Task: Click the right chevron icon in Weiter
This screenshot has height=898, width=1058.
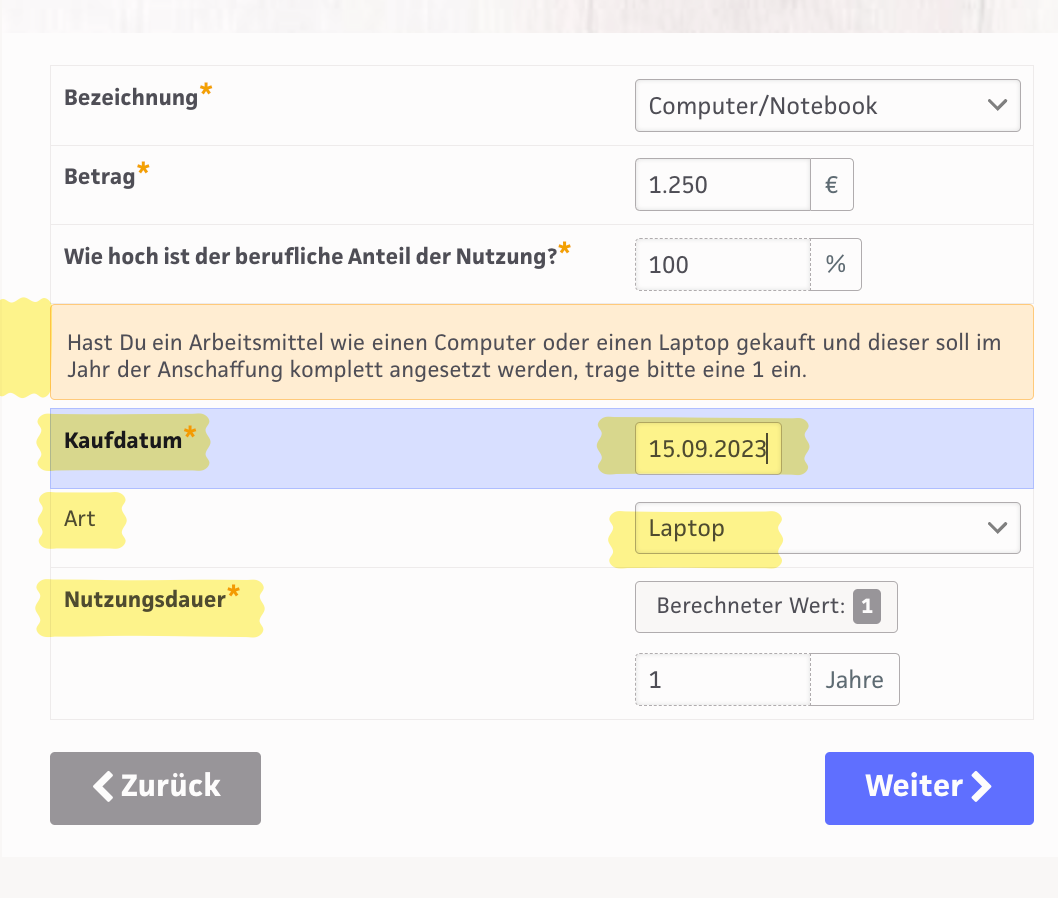Action: (982, 786)
